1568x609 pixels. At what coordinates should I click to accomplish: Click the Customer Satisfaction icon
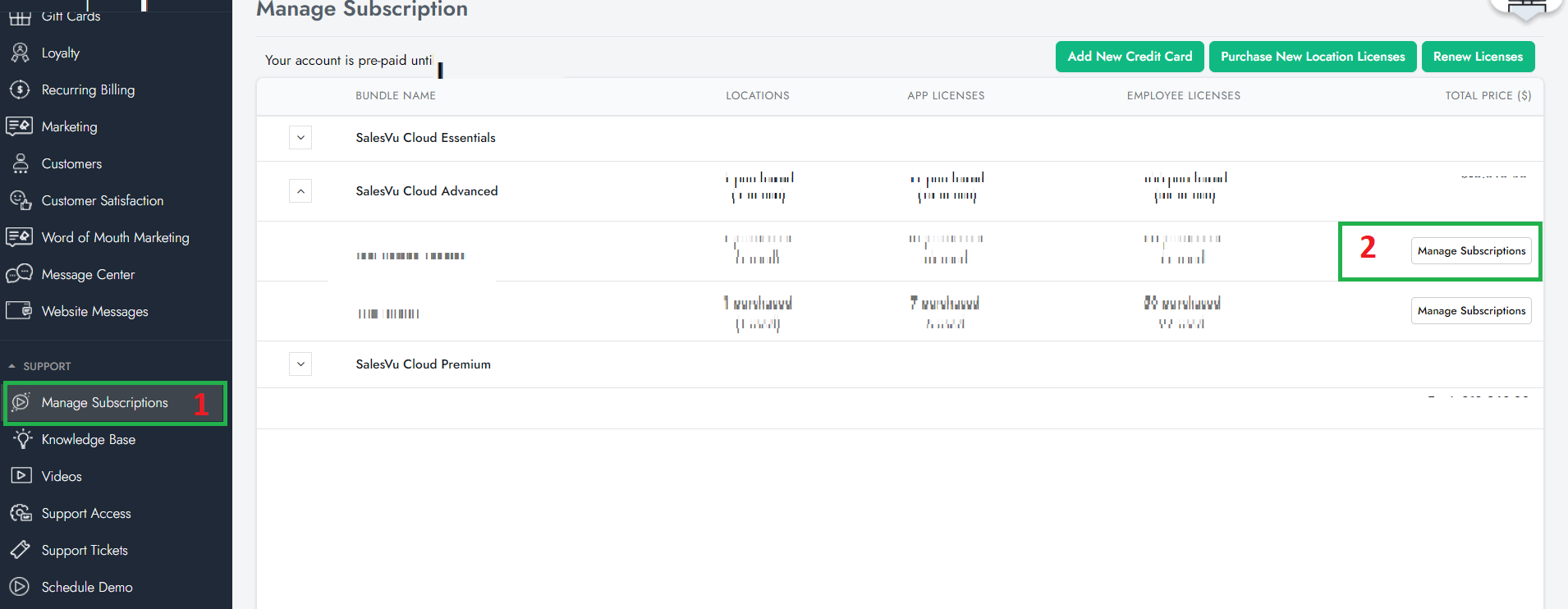pos(20,200)
